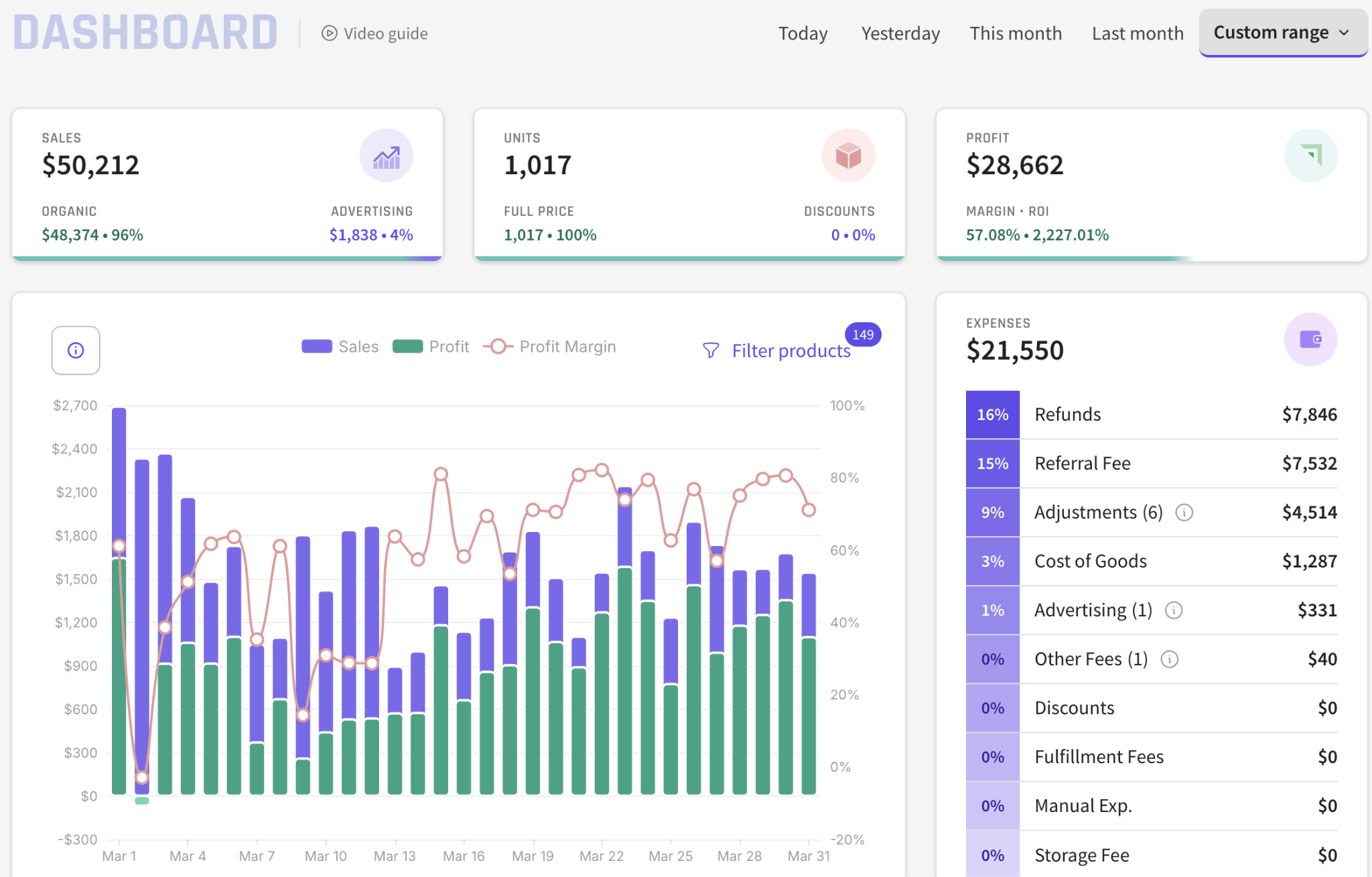This screenshot has height=877, width=1372.
Task: Click the DASHBOARD heading
Action: (145, 32)
